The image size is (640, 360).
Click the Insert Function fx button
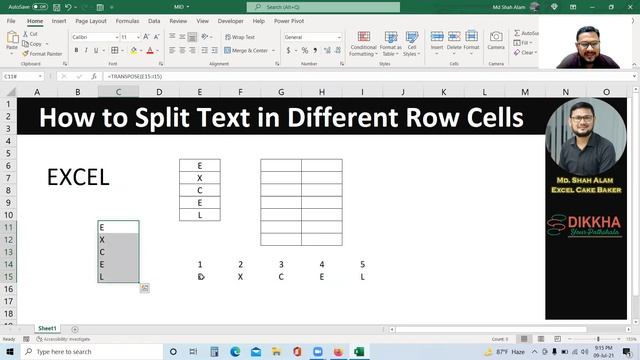point(93,76)
